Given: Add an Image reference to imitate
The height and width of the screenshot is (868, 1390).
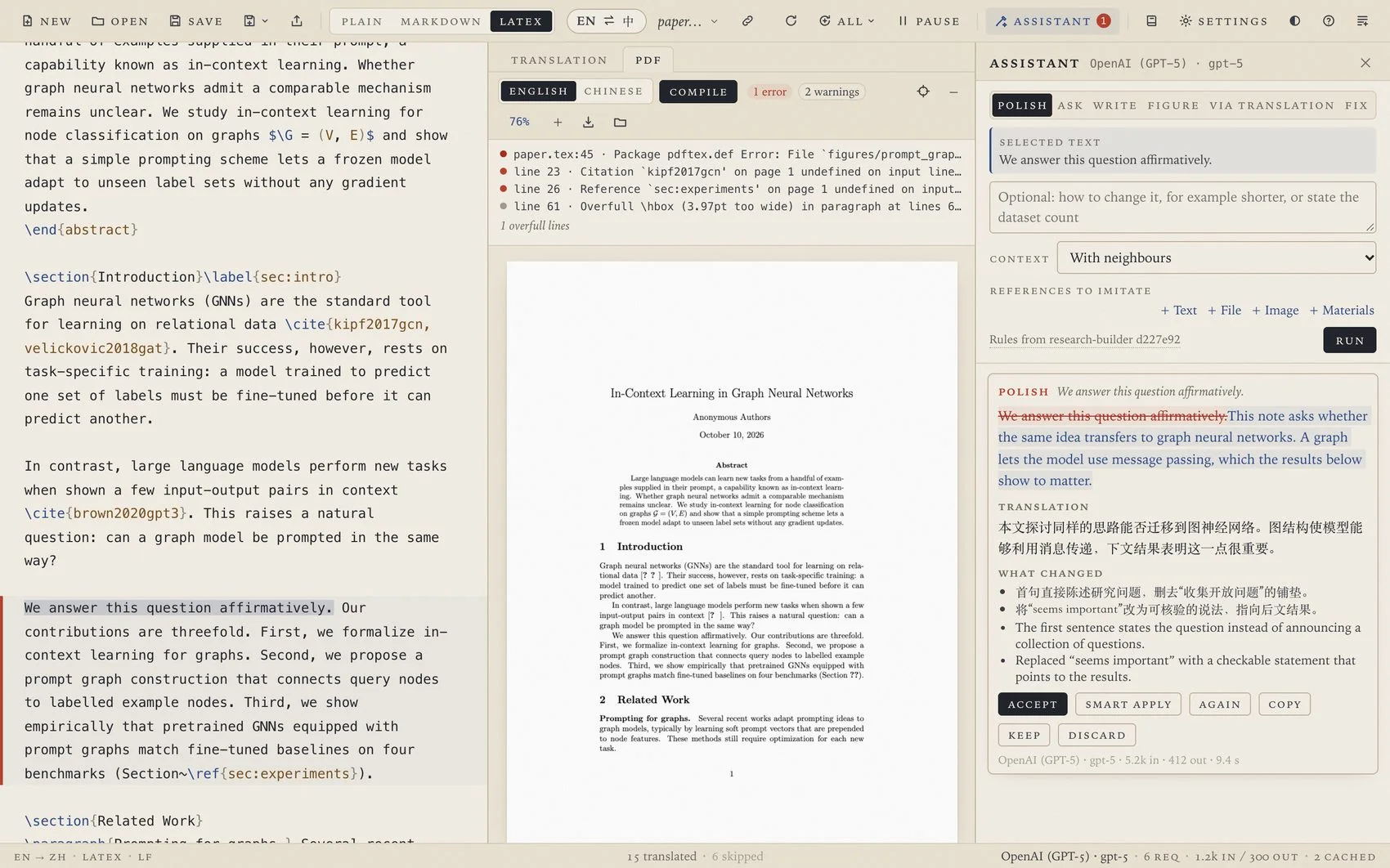Looking at the screenshot, I should [x=1275, y=311].
